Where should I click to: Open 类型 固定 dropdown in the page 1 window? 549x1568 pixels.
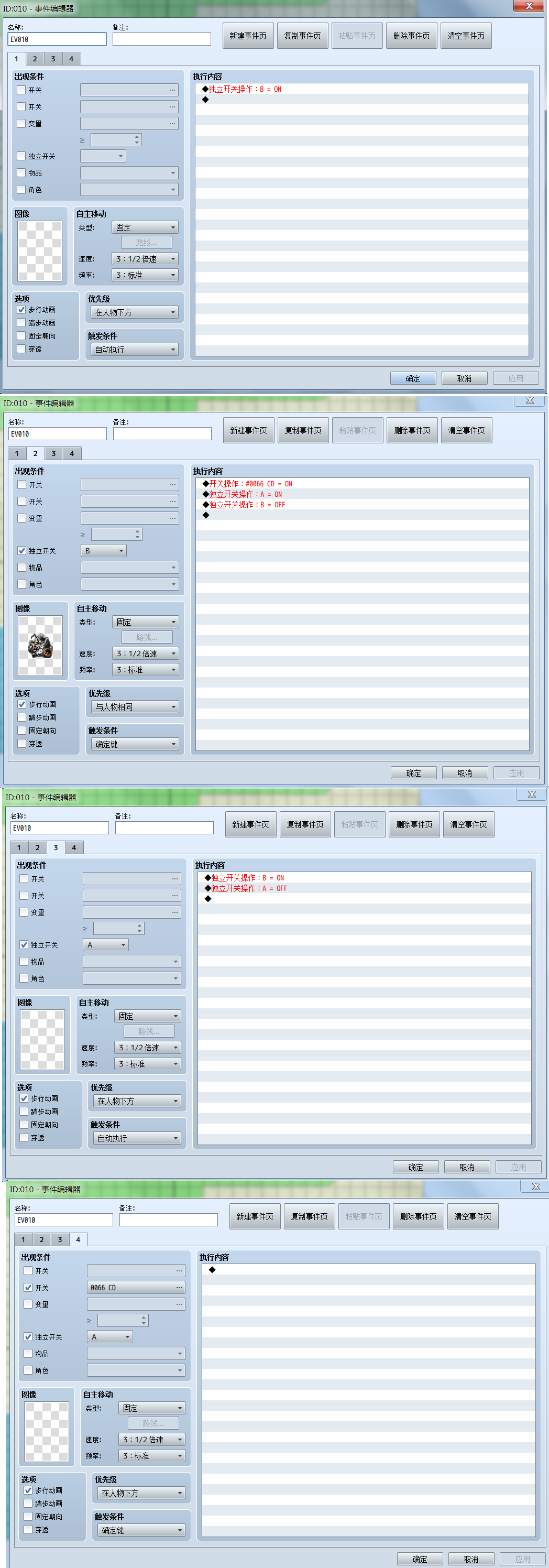[x=145, y=227]
